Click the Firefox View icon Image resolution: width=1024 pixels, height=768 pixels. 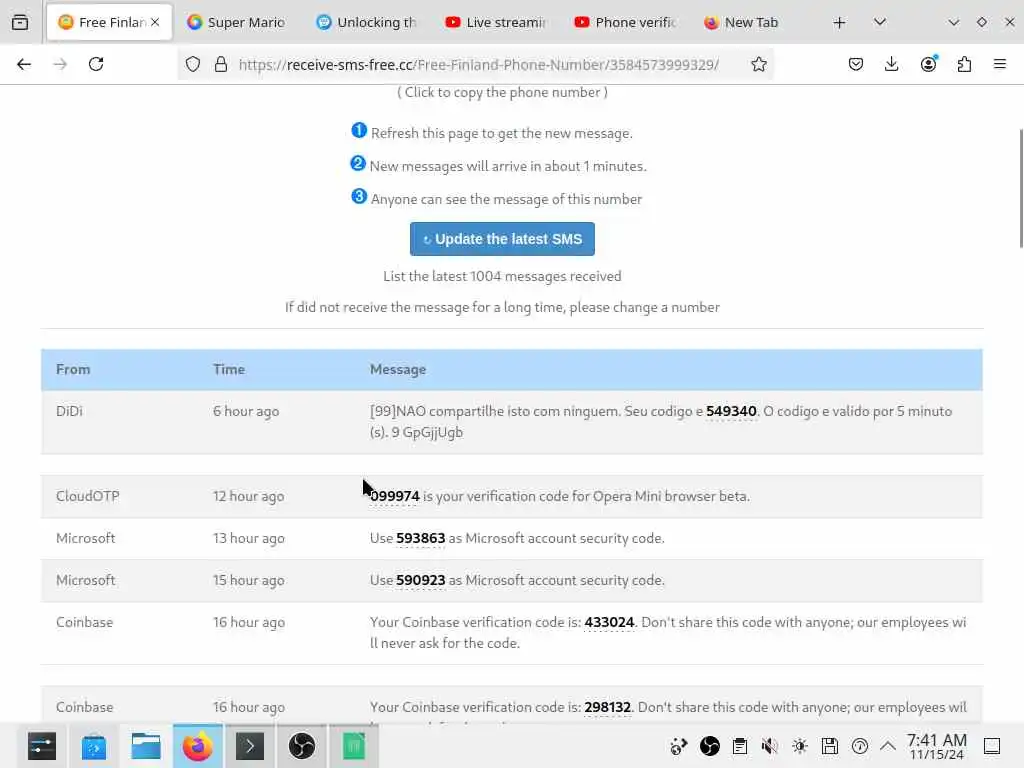coord(20,22)
